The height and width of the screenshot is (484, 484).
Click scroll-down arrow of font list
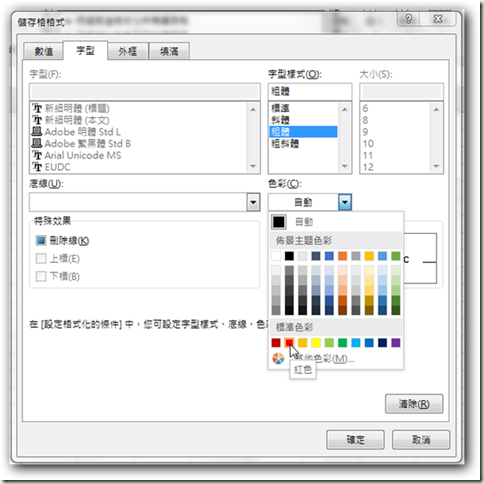[x=253, y=166]
